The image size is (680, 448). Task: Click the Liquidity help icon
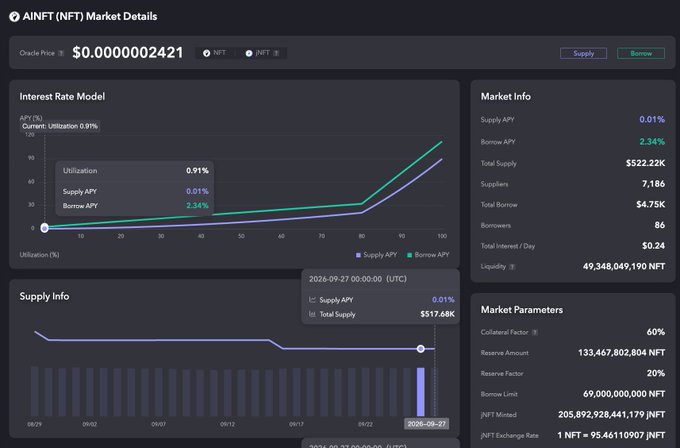coord(512,267)
